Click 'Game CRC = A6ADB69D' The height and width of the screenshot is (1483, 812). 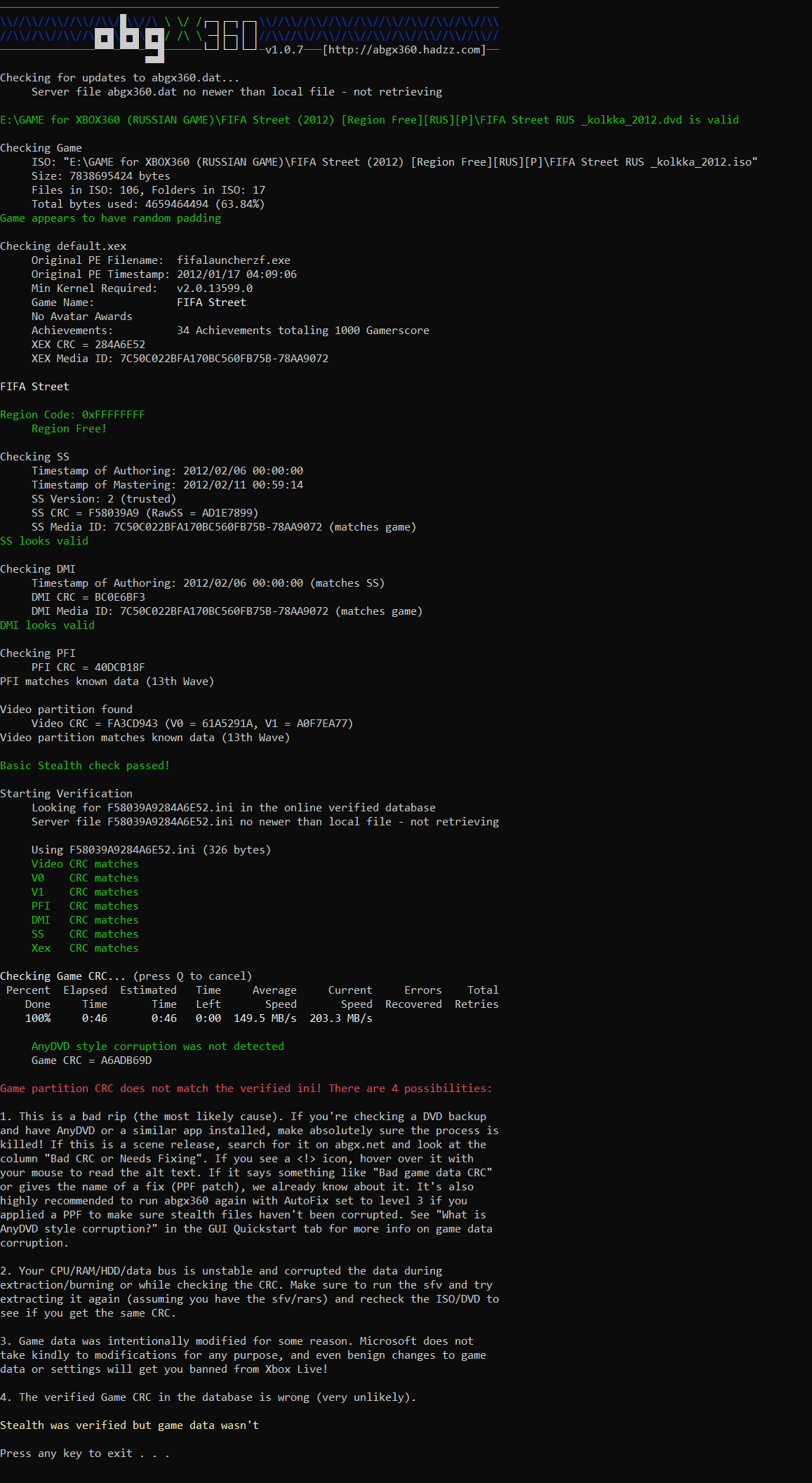point(91,1060)
